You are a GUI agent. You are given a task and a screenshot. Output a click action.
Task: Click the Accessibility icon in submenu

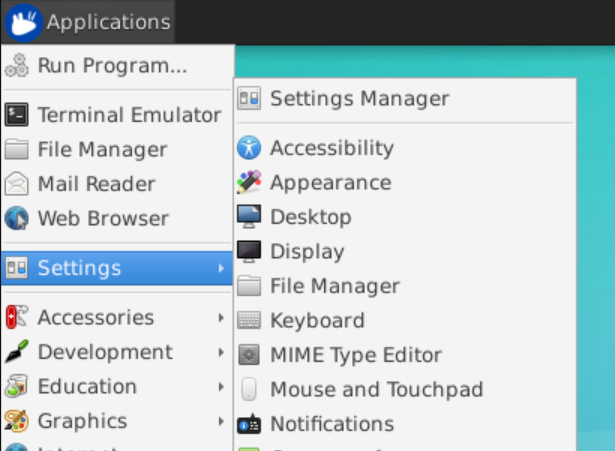coord(249,148)
